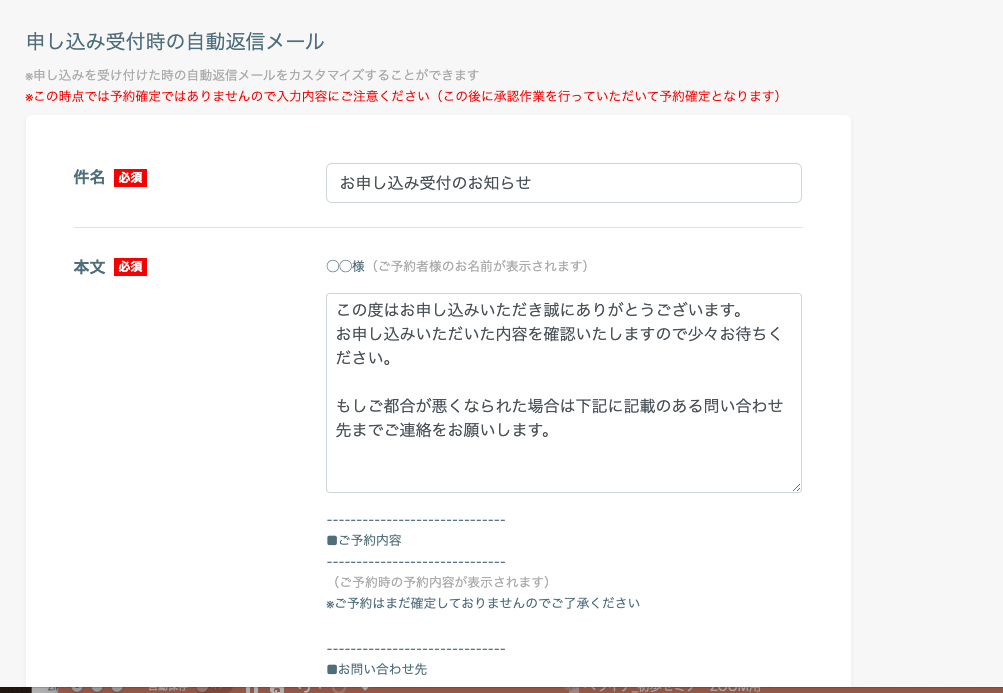Click inside the 本文 body textarea
This screenshot has width=1003, height=693.
click(x=563, y=390)
